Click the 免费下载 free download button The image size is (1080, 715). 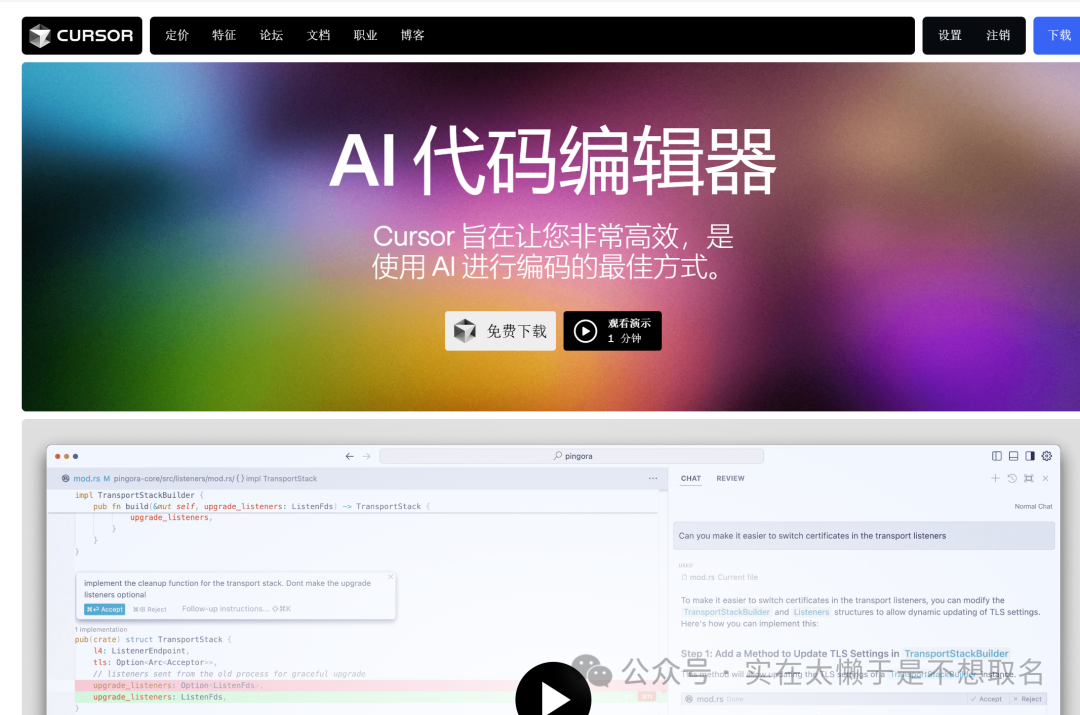click(500, 331)
